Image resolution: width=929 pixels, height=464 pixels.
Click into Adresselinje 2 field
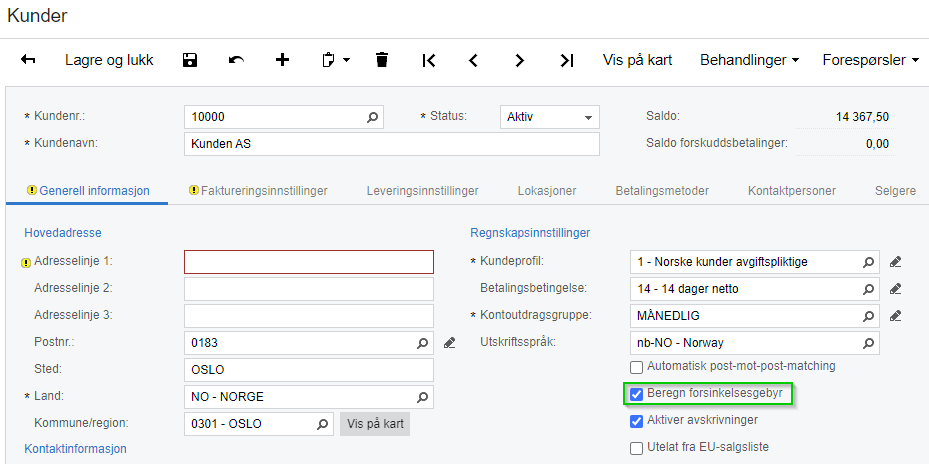point(309,289)
